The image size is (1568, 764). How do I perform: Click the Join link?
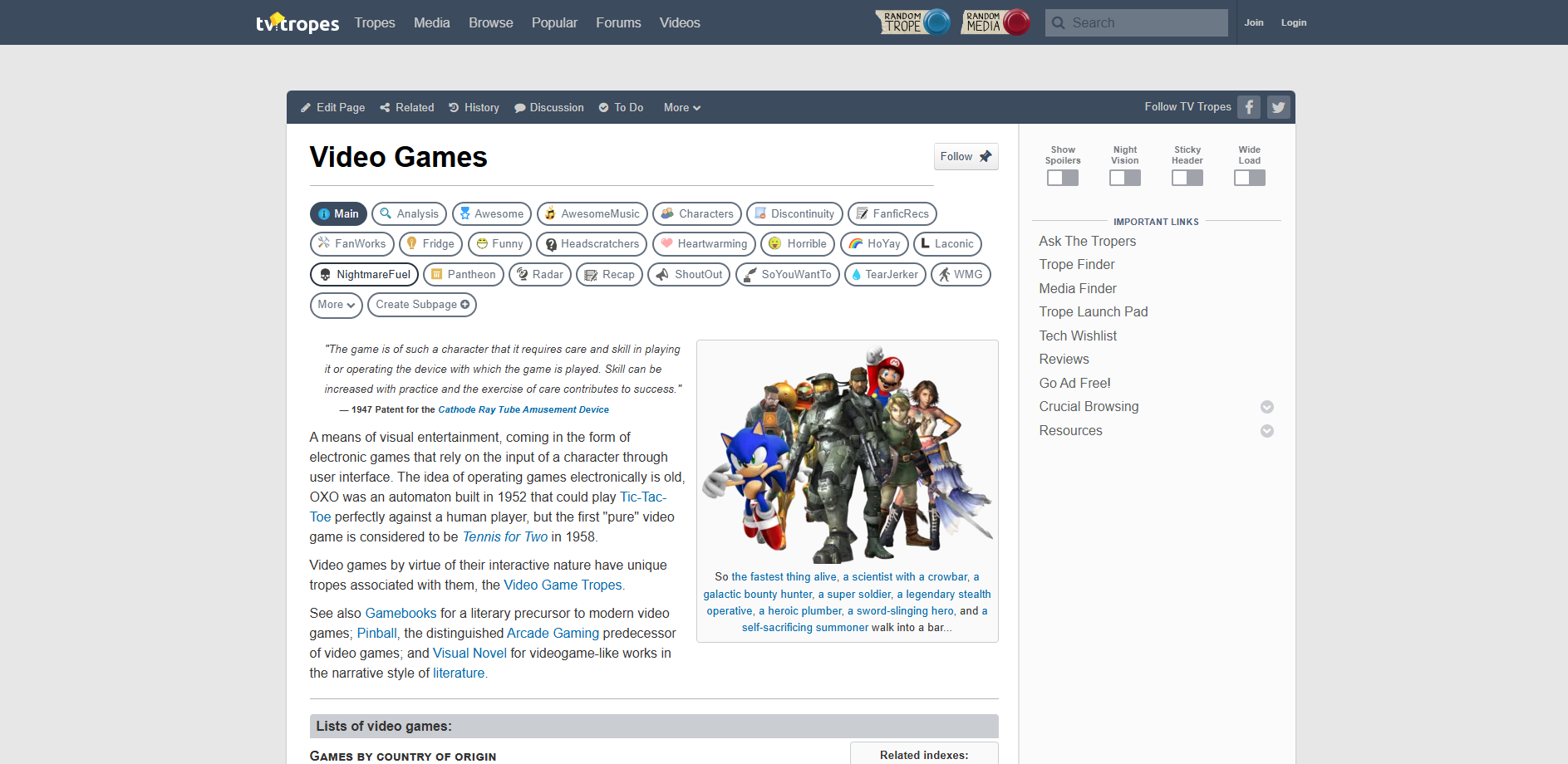[x=1254, y=22]
